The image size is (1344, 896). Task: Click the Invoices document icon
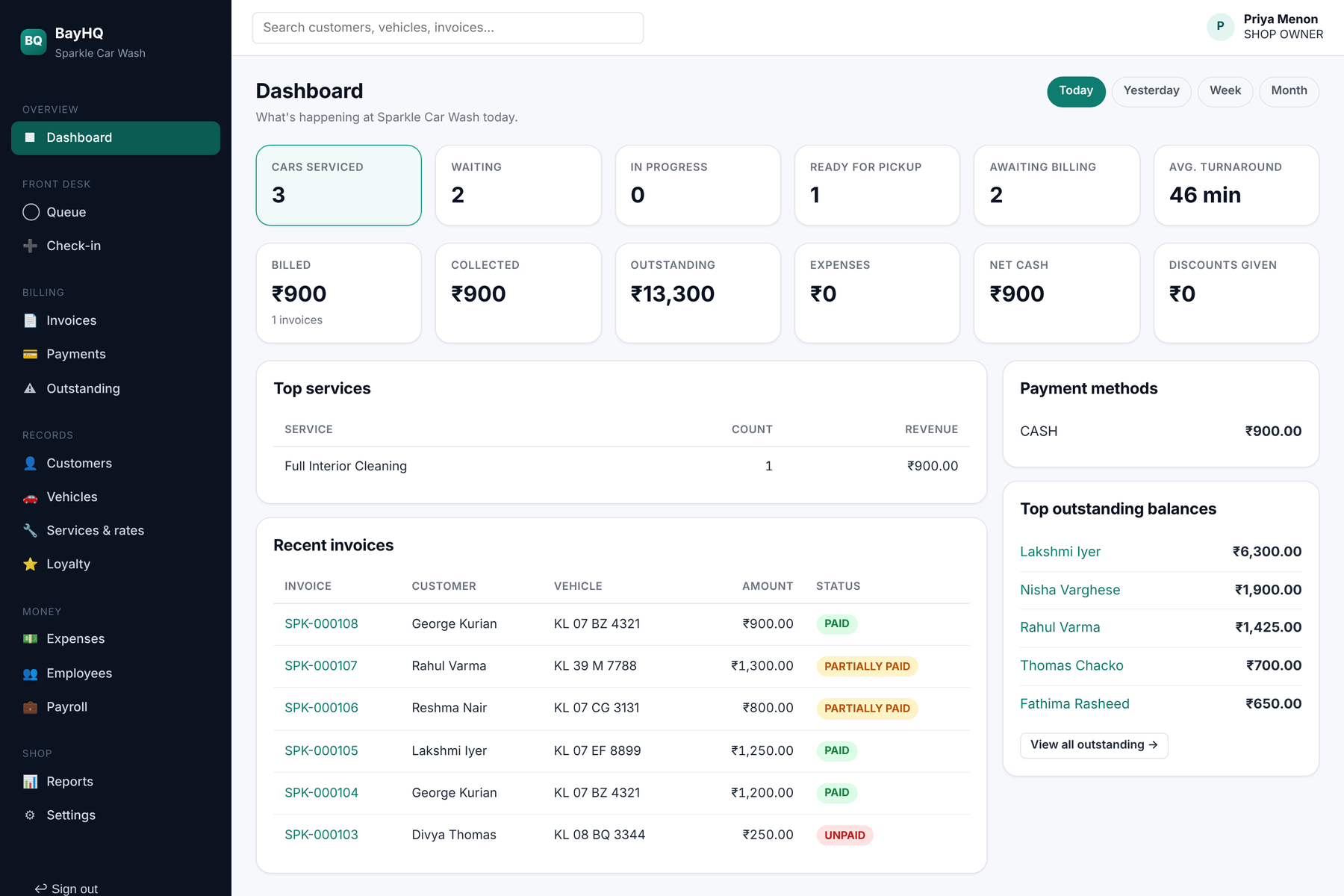tap(30, 320)
